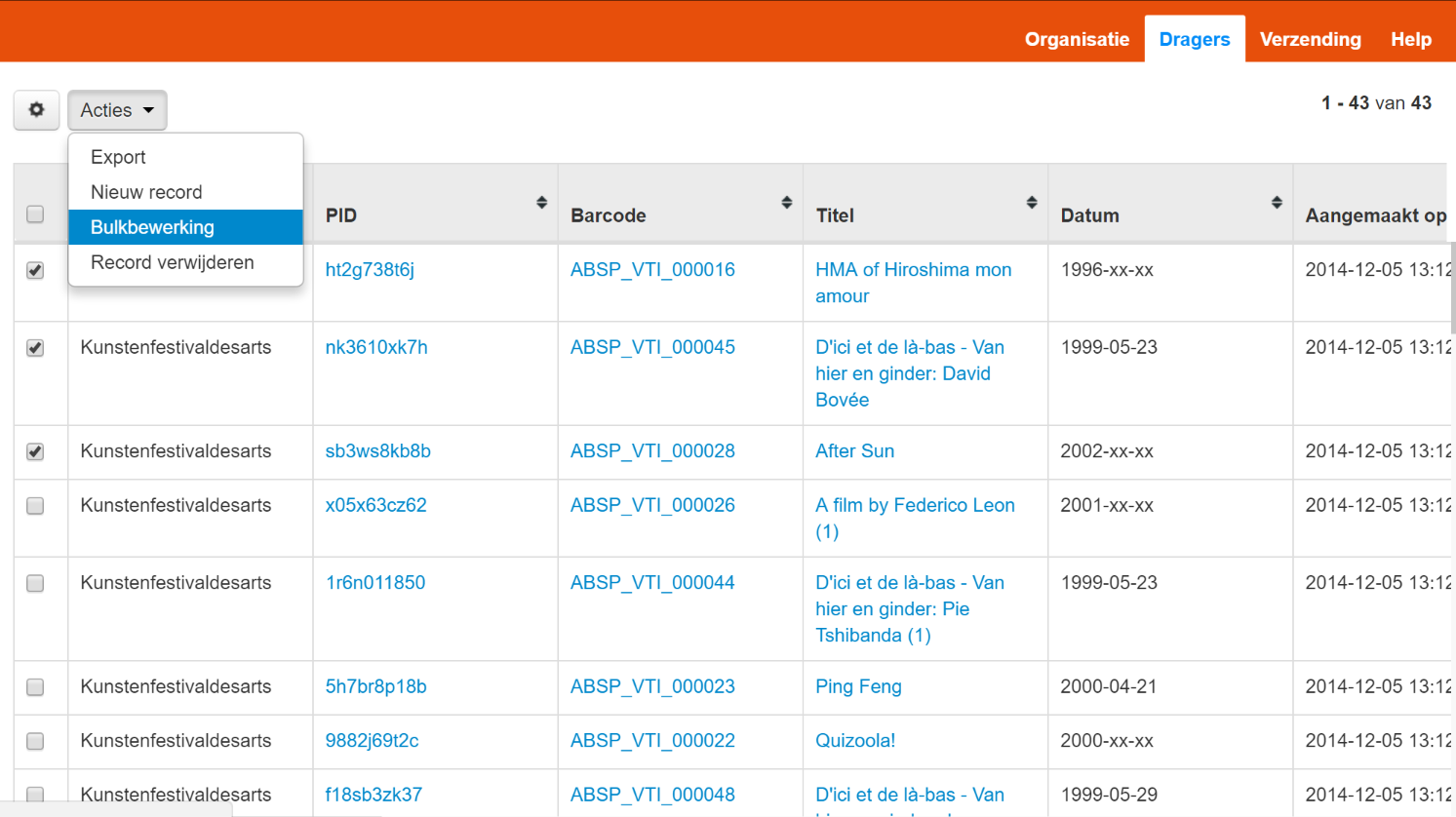This screenshot has height=817, width=1456.
Task: Open PID link 5h7br8p18b
Action: tap(375, 686)
